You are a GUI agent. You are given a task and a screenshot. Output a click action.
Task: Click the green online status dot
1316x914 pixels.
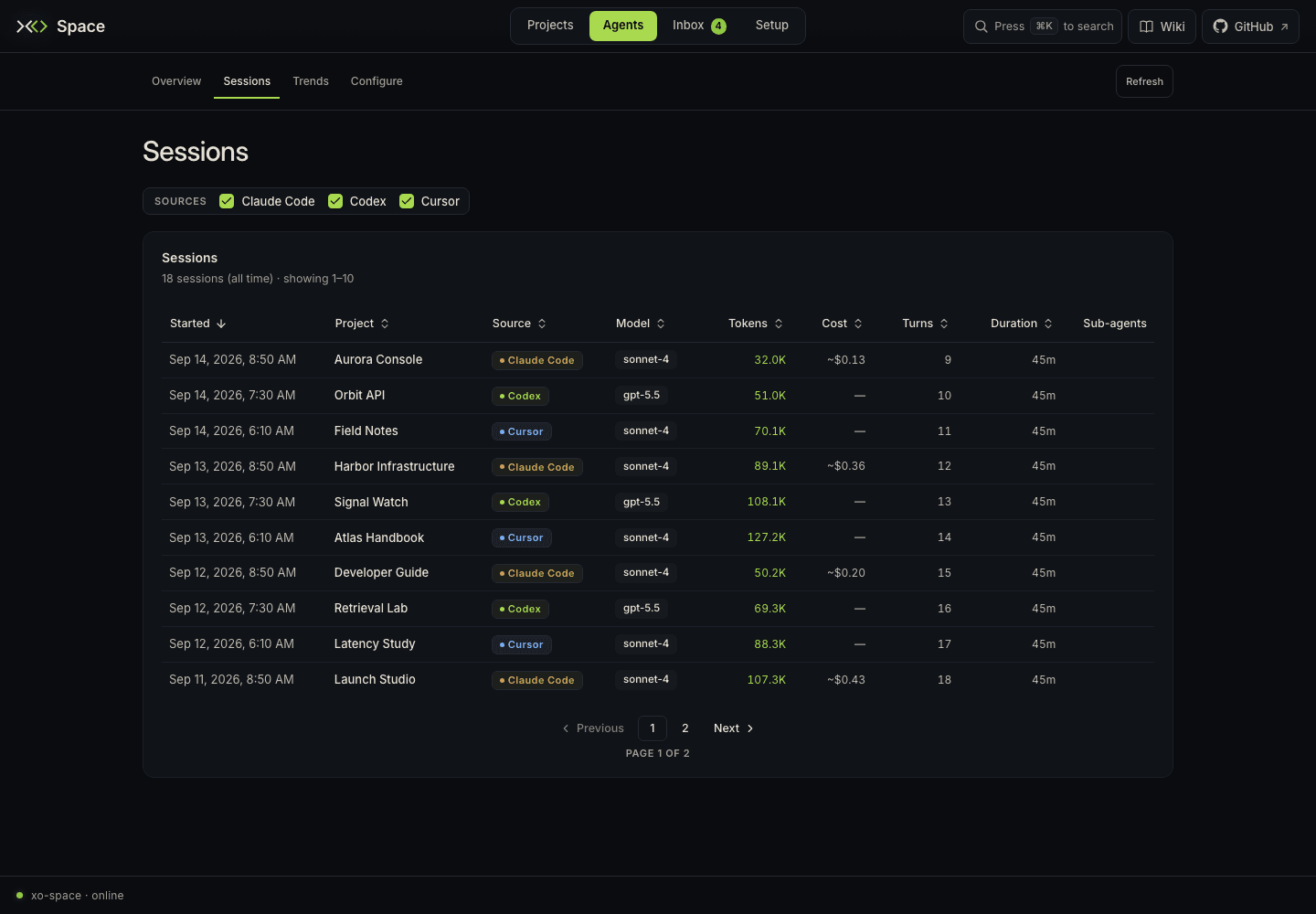coord(19,895)
